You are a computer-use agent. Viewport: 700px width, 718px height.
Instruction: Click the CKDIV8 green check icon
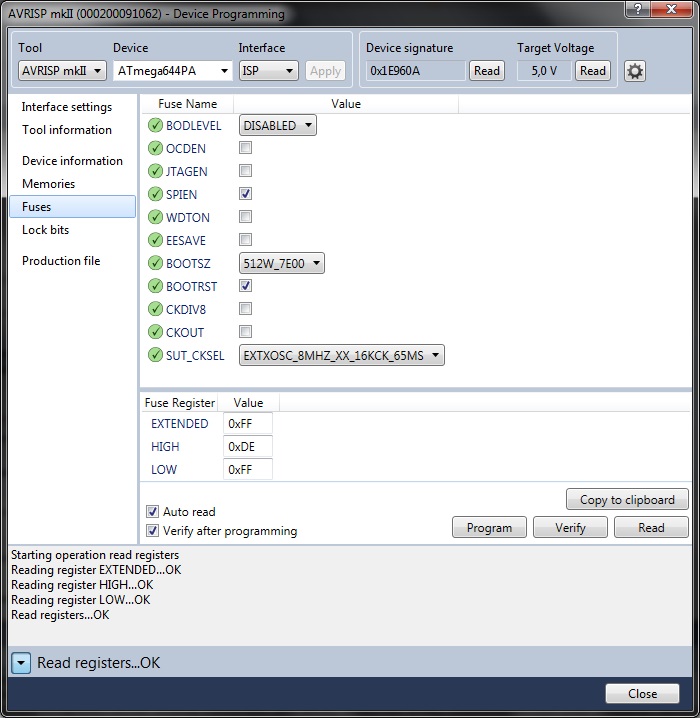(155, 309)
